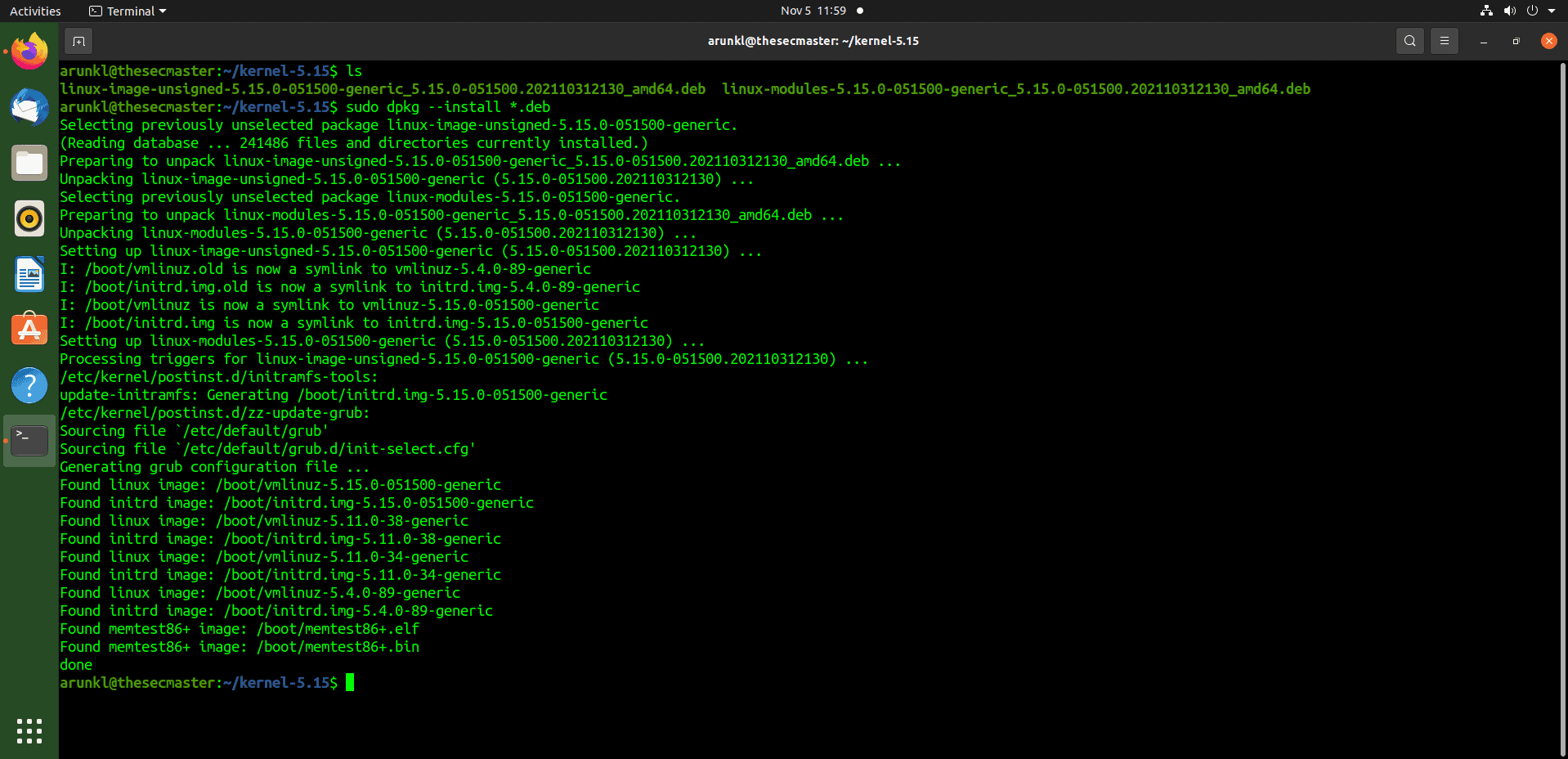Open the Activities overview

(x=35, y=11)
